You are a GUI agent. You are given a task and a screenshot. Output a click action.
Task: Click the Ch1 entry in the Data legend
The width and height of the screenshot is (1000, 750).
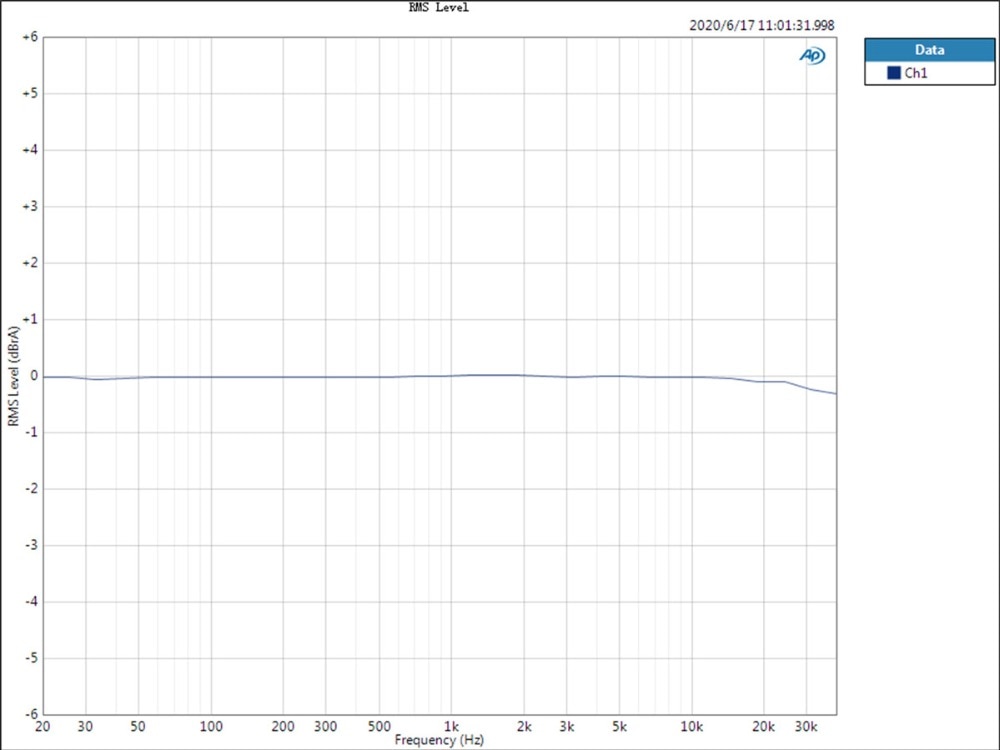point(914,73)
